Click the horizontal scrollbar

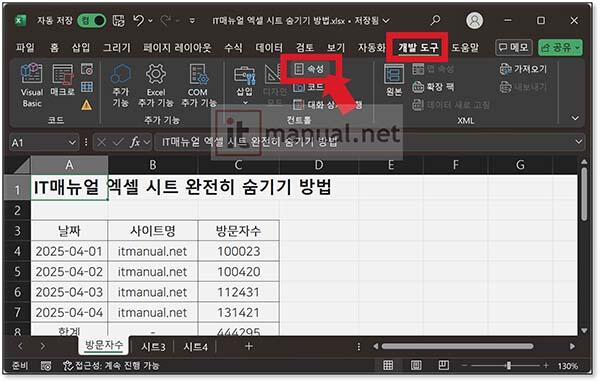(457, 346)
